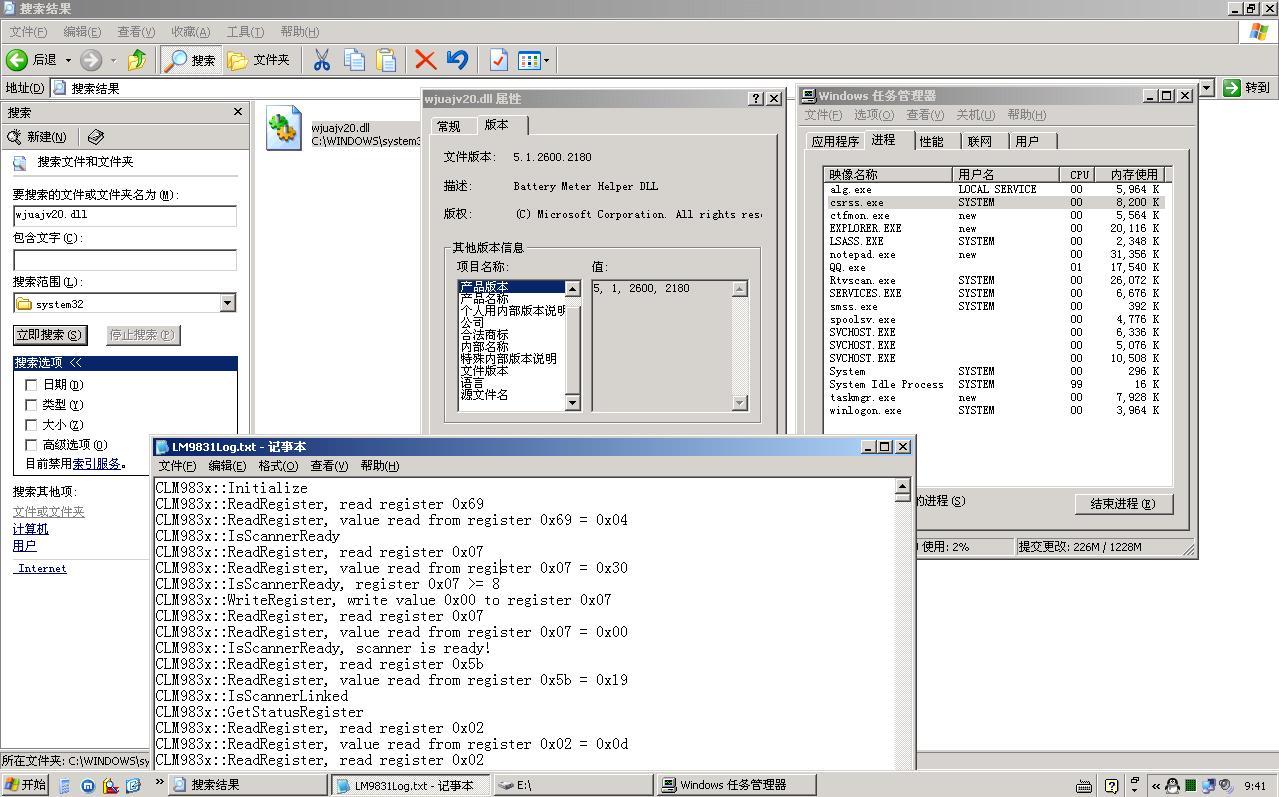Click the Up folder icon
The image size is (1279, 797).
click(137, 60)
